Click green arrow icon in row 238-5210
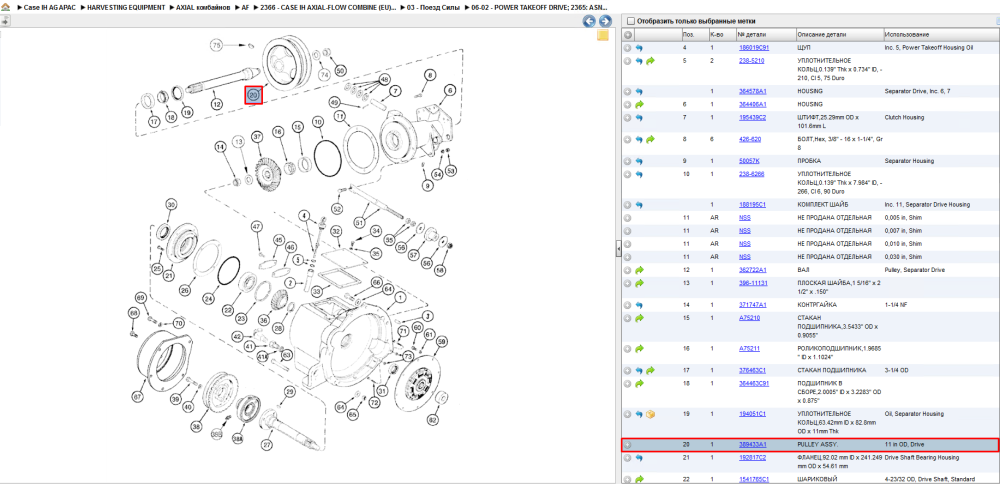Image resolution: width=1000 pixels, height=484 pixels. coord(650,61)
